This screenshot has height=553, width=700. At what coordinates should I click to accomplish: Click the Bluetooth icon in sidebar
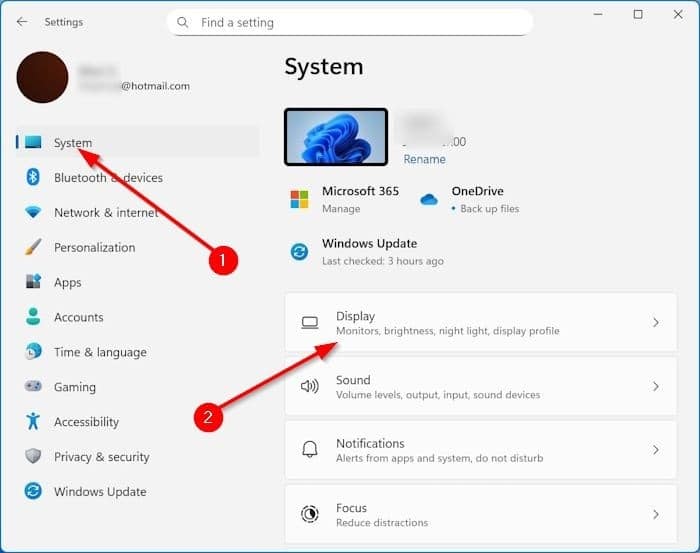click(x=33, y=177)
